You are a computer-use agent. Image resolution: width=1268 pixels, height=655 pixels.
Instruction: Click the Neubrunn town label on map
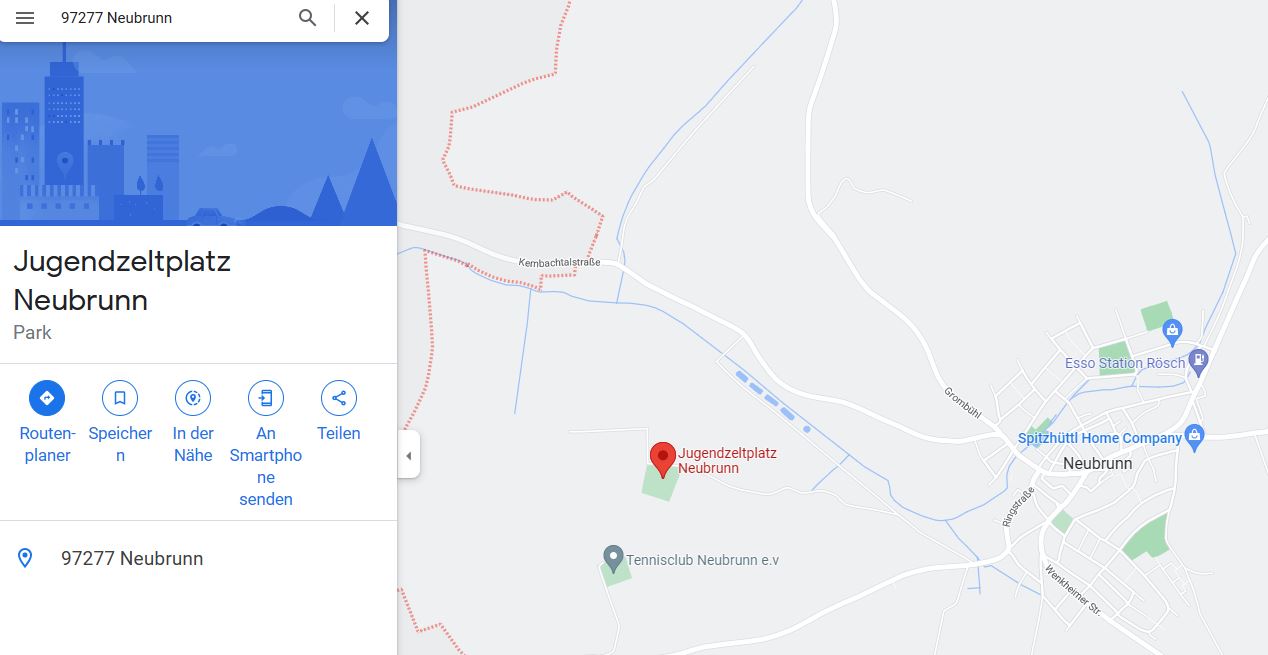(1098, 463)
